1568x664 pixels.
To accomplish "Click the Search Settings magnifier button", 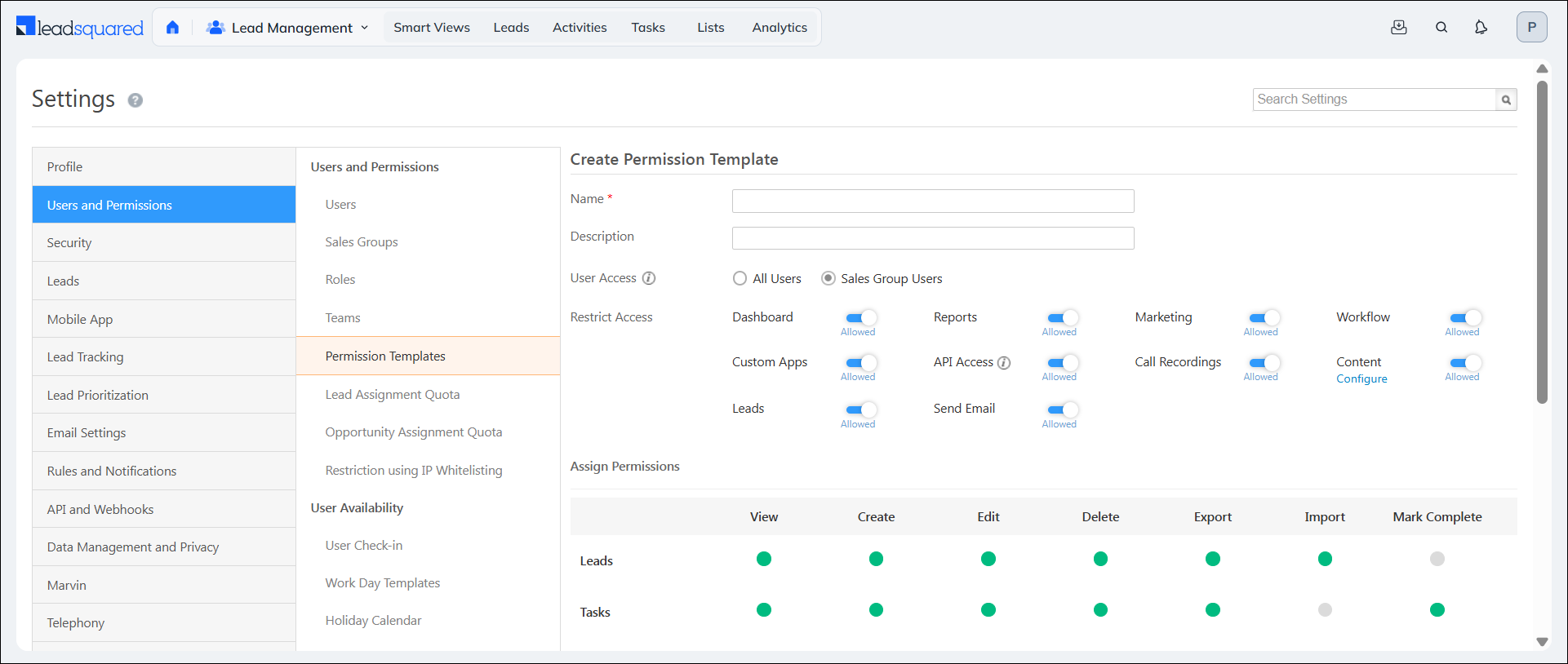I will [1506, 100].
